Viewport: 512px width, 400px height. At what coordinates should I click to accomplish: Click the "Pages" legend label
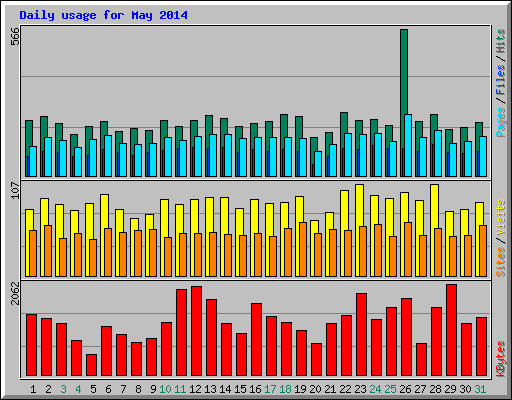click(501, 122)
